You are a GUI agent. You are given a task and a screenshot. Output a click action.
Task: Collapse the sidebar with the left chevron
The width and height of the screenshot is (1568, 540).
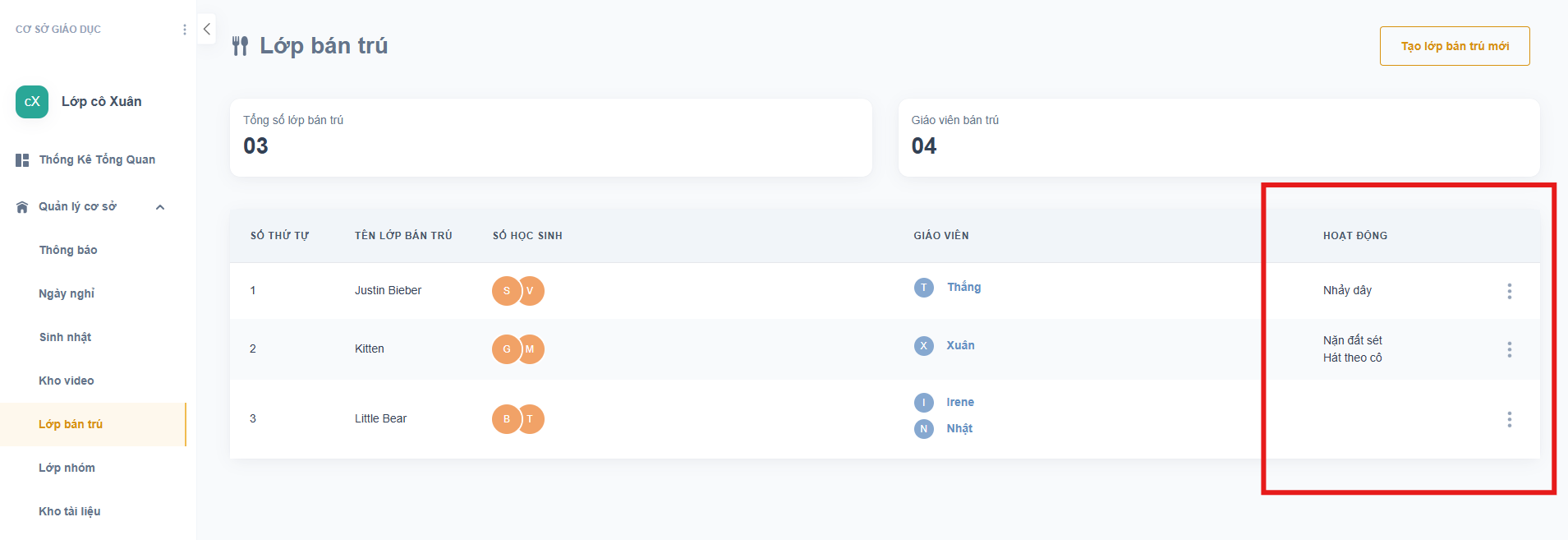pos(207,29)
